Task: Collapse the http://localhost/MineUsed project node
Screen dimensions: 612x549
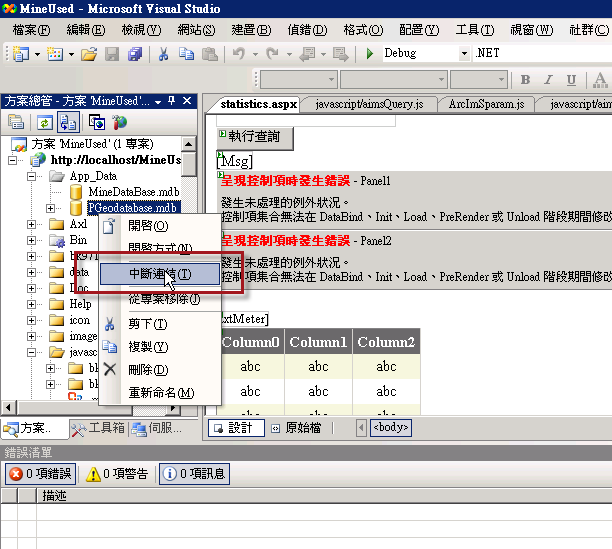Action: pos(12,160)
